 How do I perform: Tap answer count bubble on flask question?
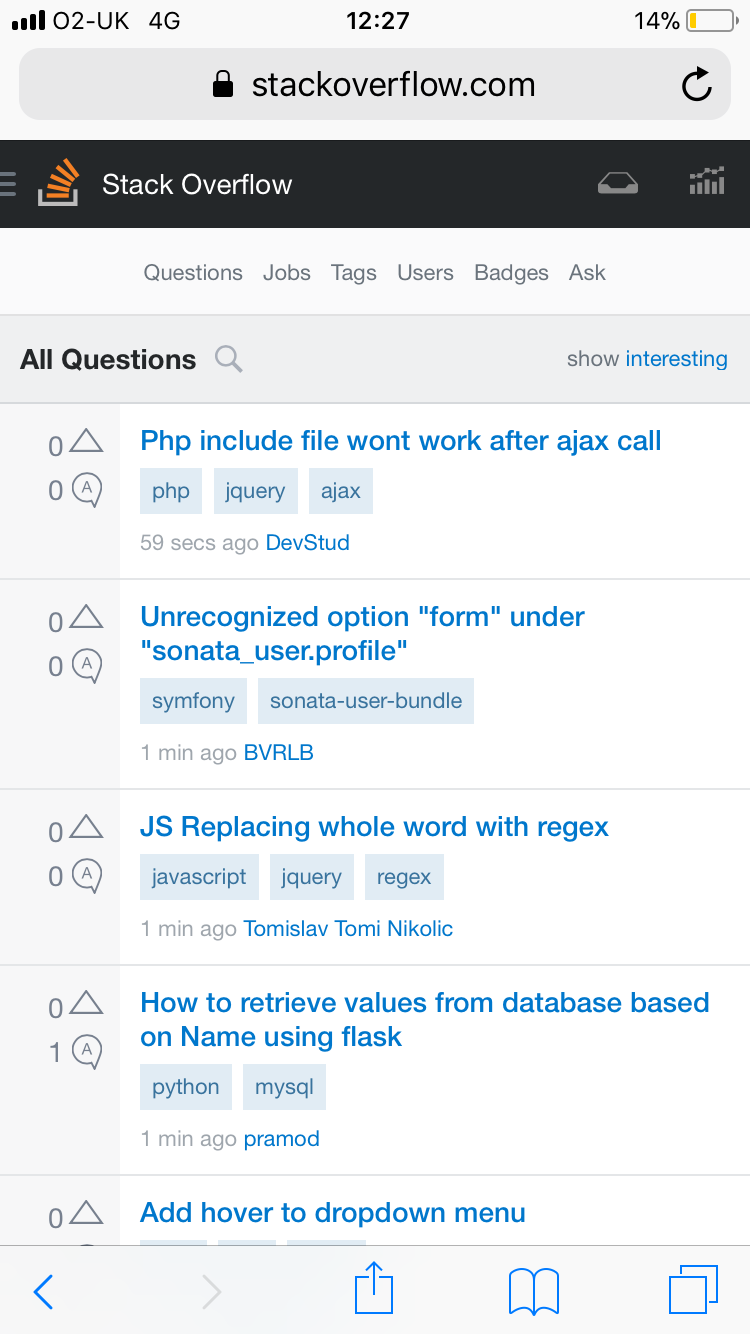[87, 1051]
